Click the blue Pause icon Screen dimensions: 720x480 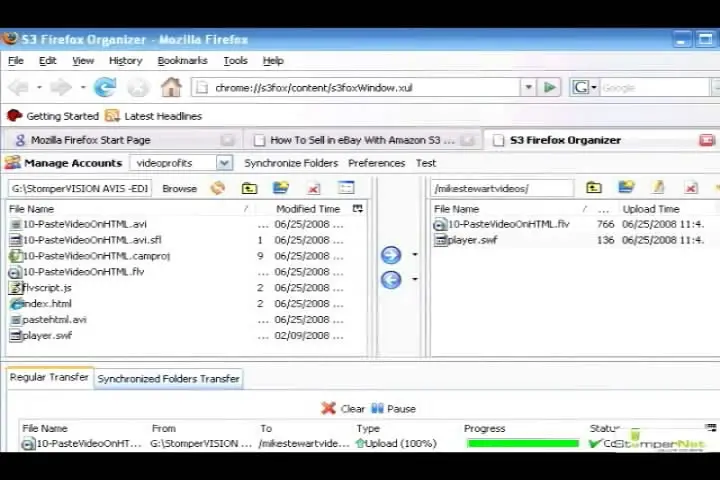377,408
